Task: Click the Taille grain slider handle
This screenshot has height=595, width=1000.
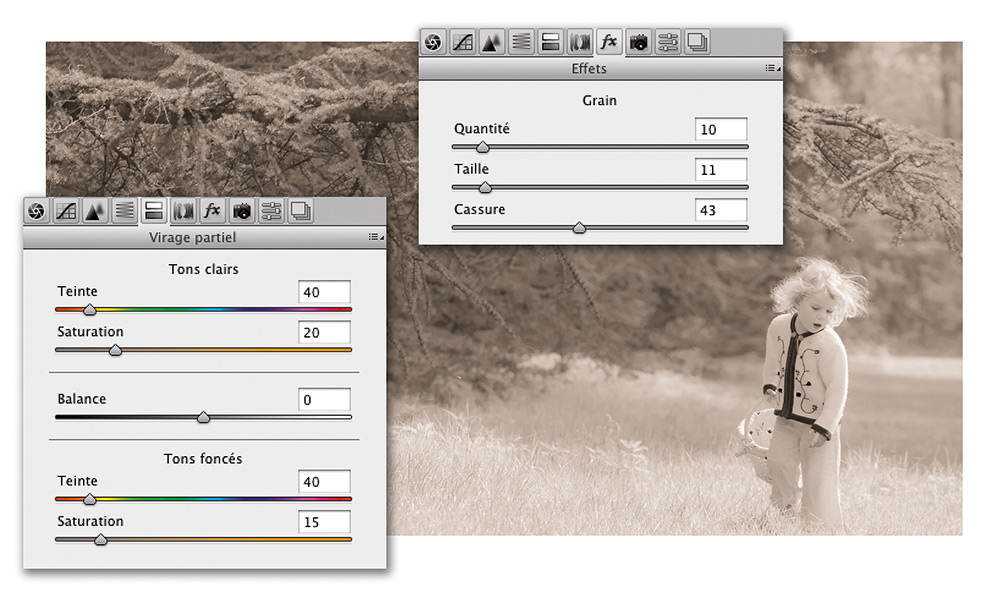Action: pyautogui.click(x=485, y=187)
